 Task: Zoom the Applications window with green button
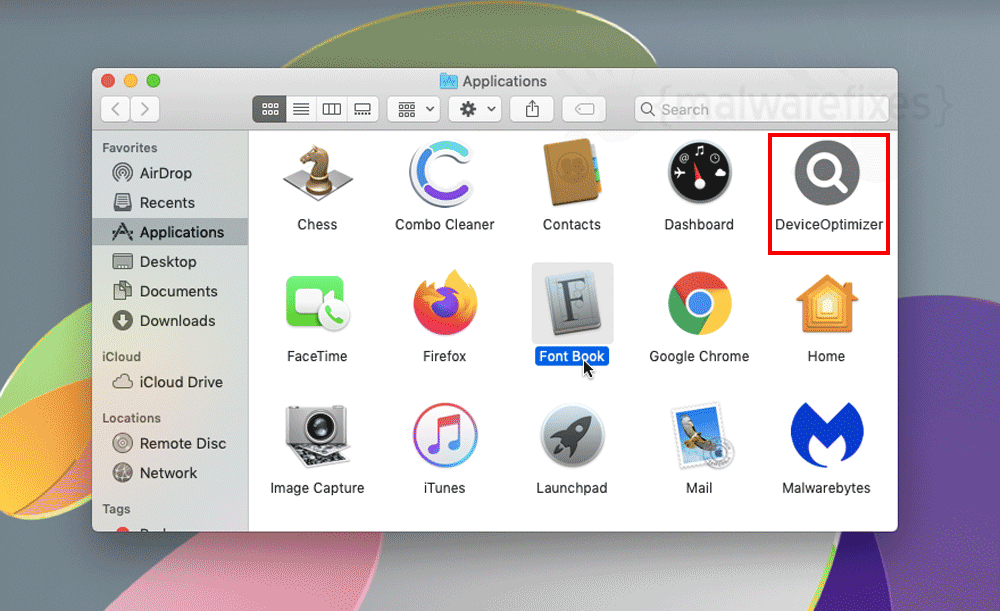(x=153, y=81)
